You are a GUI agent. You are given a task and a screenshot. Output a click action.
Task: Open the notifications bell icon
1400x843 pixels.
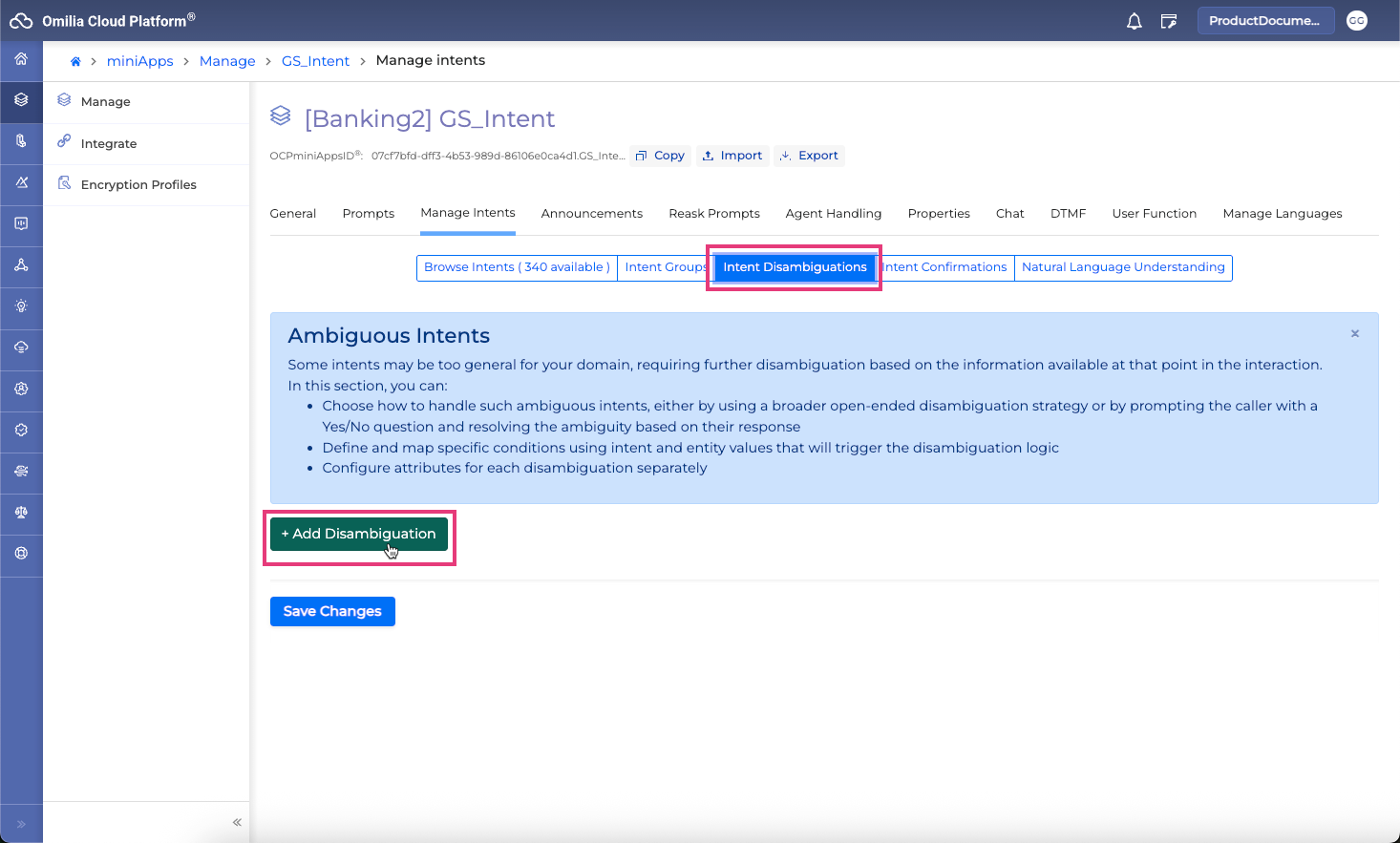coord(1134,21)
